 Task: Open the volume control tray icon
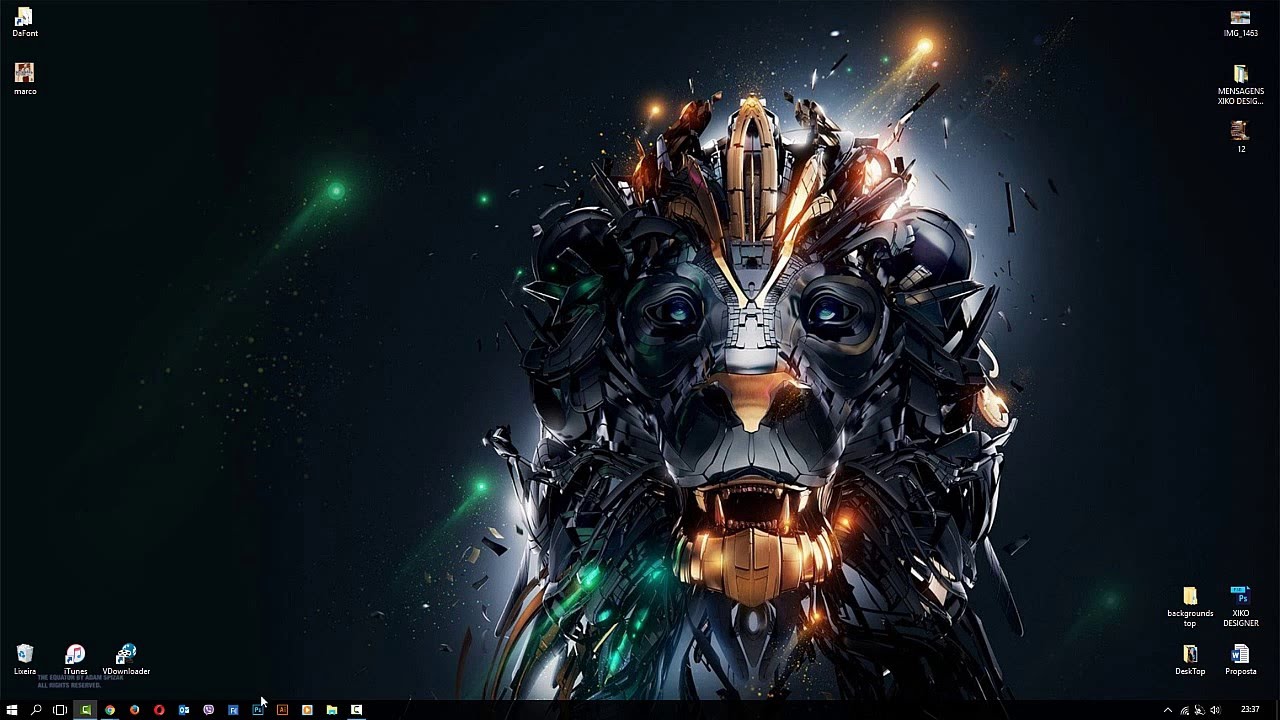point(1215,710)
